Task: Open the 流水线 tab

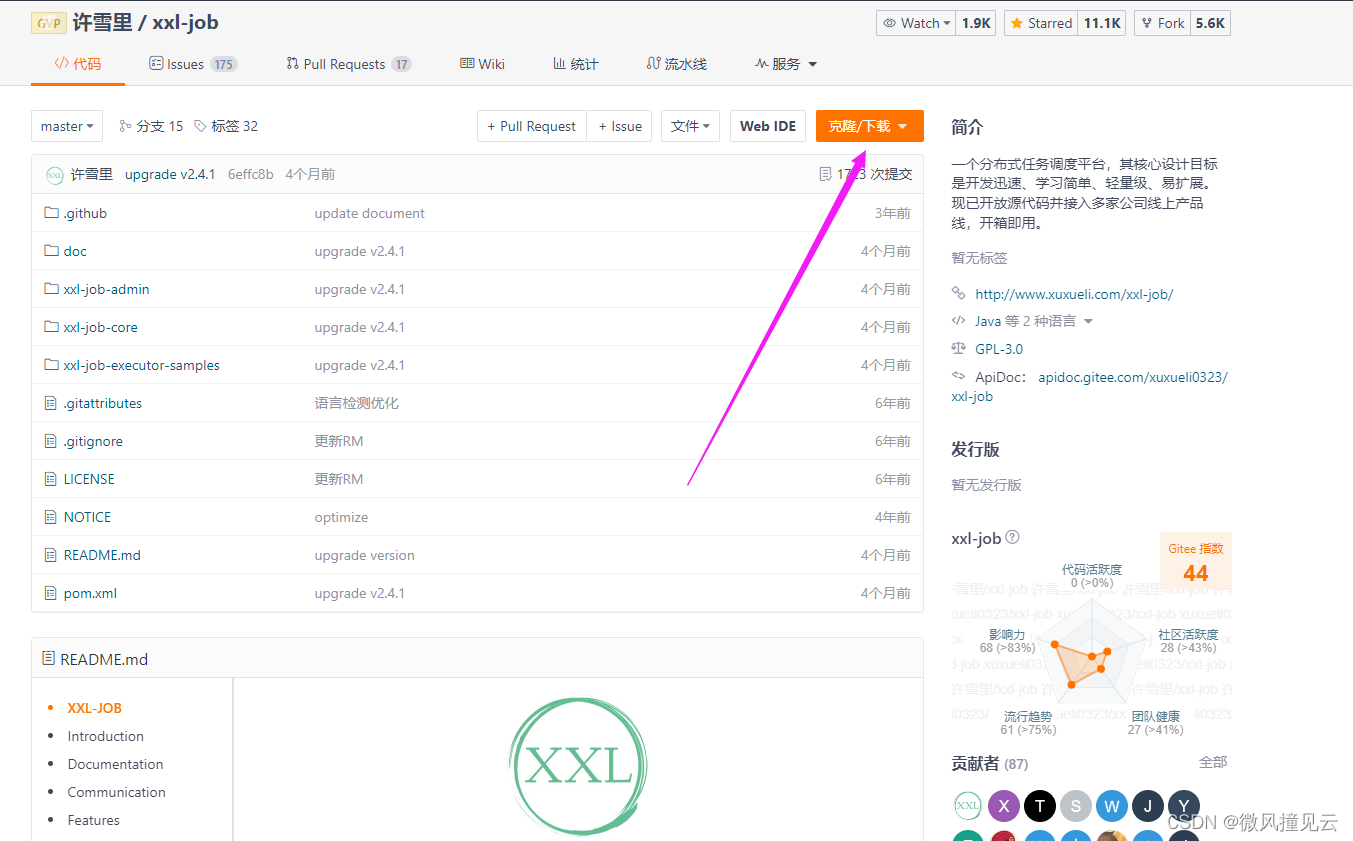Action: point(676,64)
